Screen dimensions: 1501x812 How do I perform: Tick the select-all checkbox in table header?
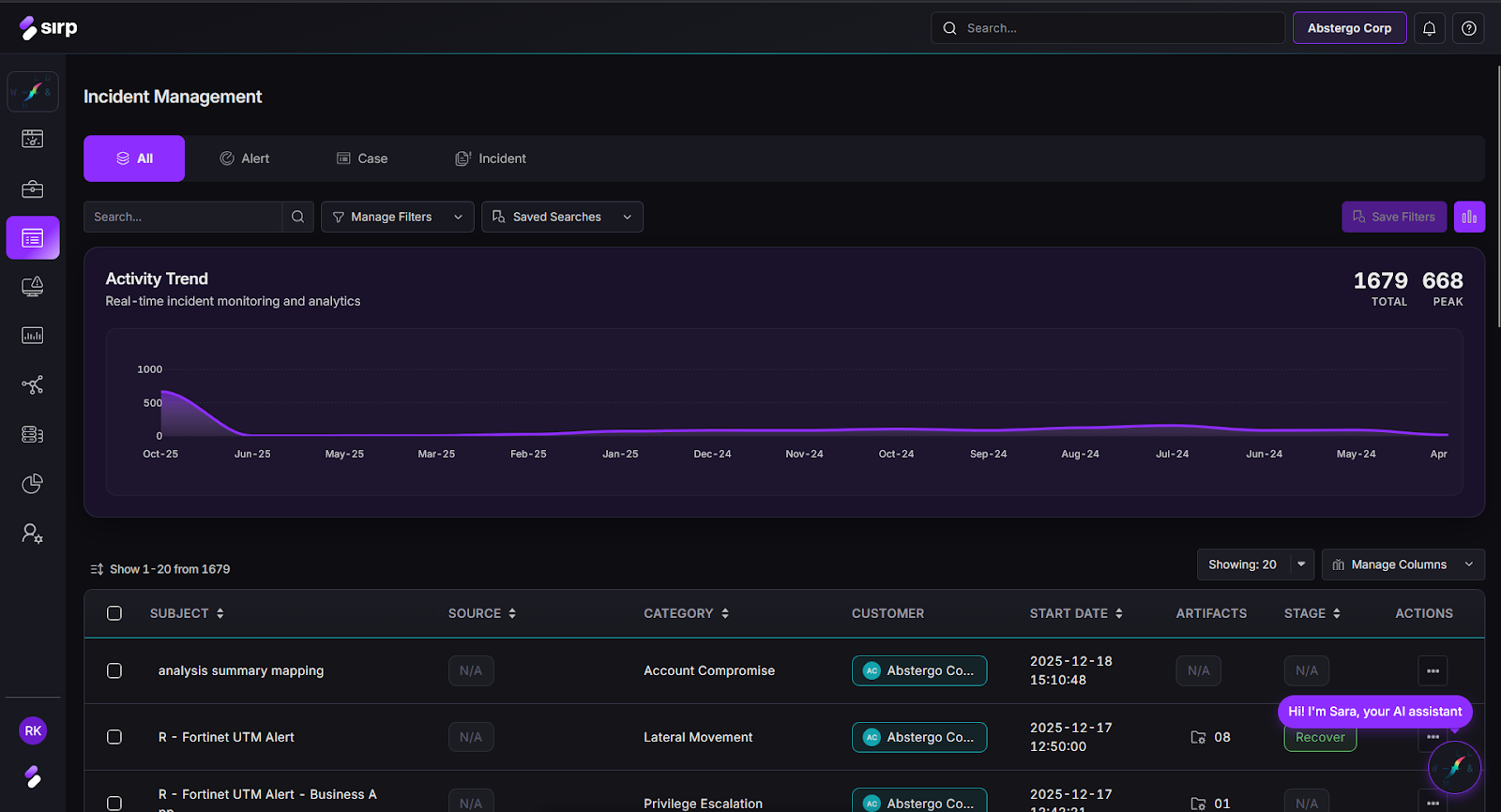[x=114, y=613]
